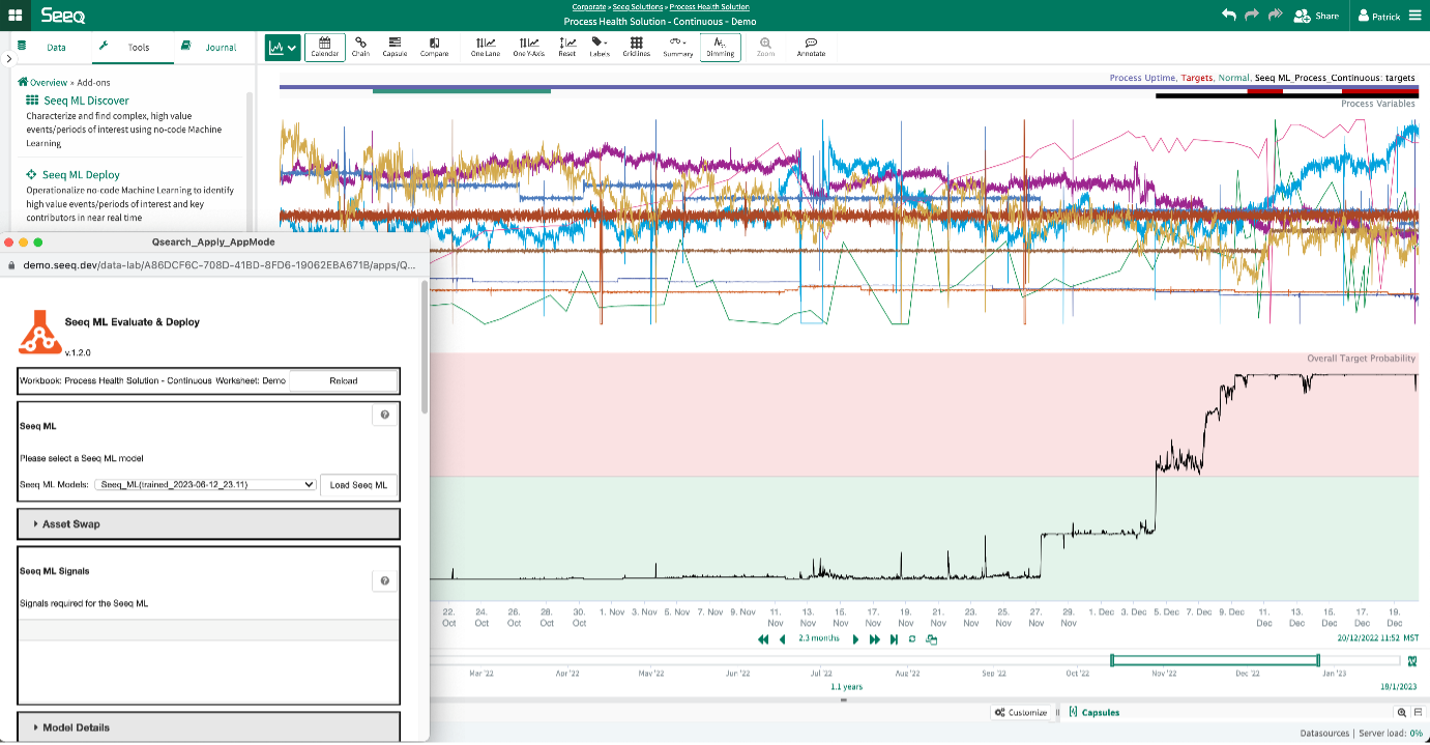This screenshot has height=745, width=1430.
Task: Click the Share button
Action: click(1316, 16)
